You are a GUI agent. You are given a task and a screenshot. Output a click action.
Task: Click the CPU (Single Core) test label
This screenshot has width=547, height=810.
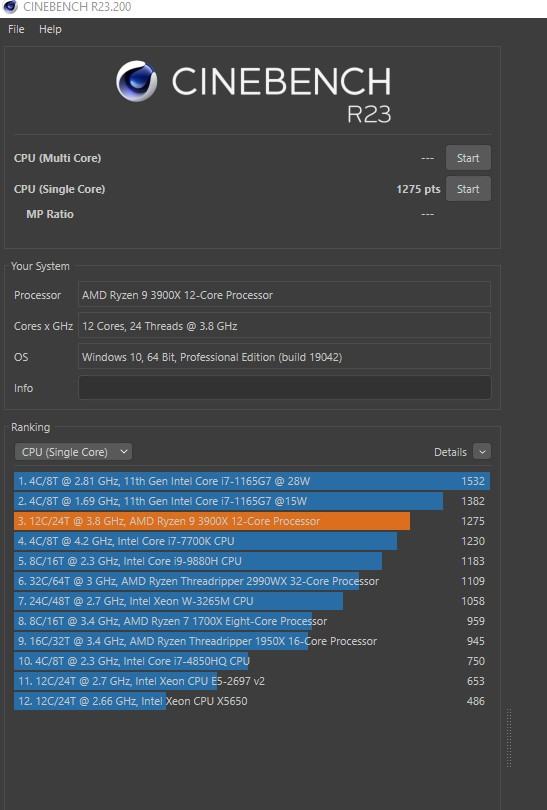[59, 189]
